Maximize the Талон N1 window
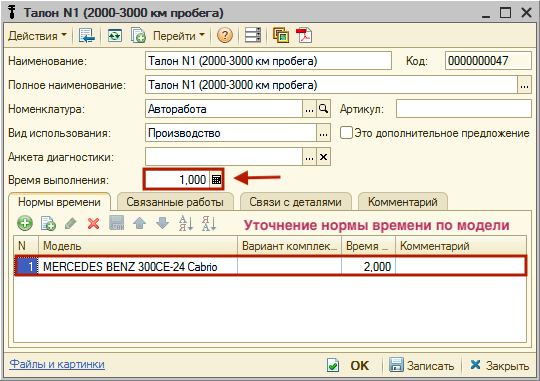Screen dimensions: 540x381 [x=506, y=13]
